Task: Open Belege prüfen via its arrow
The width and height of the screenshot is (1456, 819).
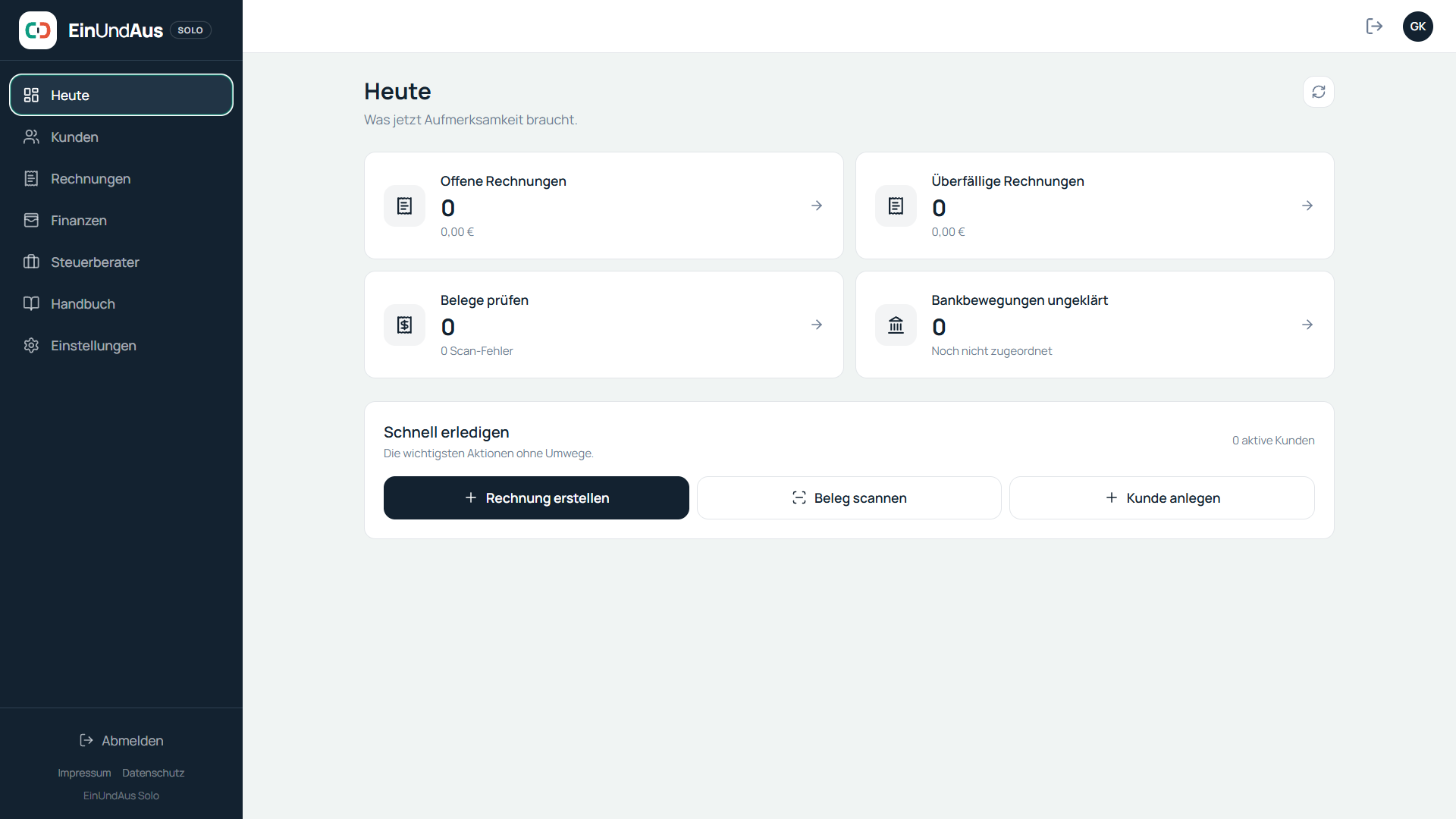Action: (x=817, y=325)
